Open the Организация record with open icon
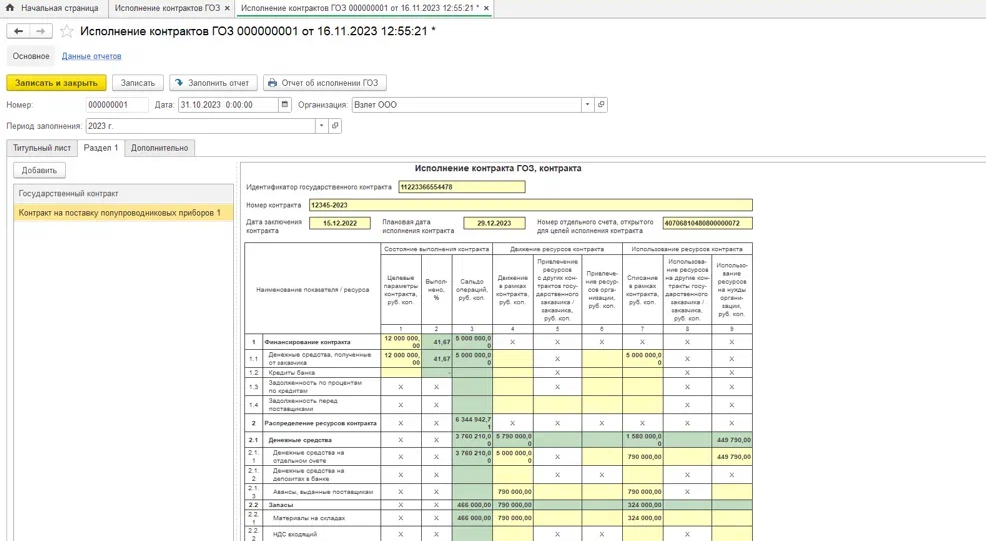This screenshot has height=541, width=986. (x=601, y=105)
